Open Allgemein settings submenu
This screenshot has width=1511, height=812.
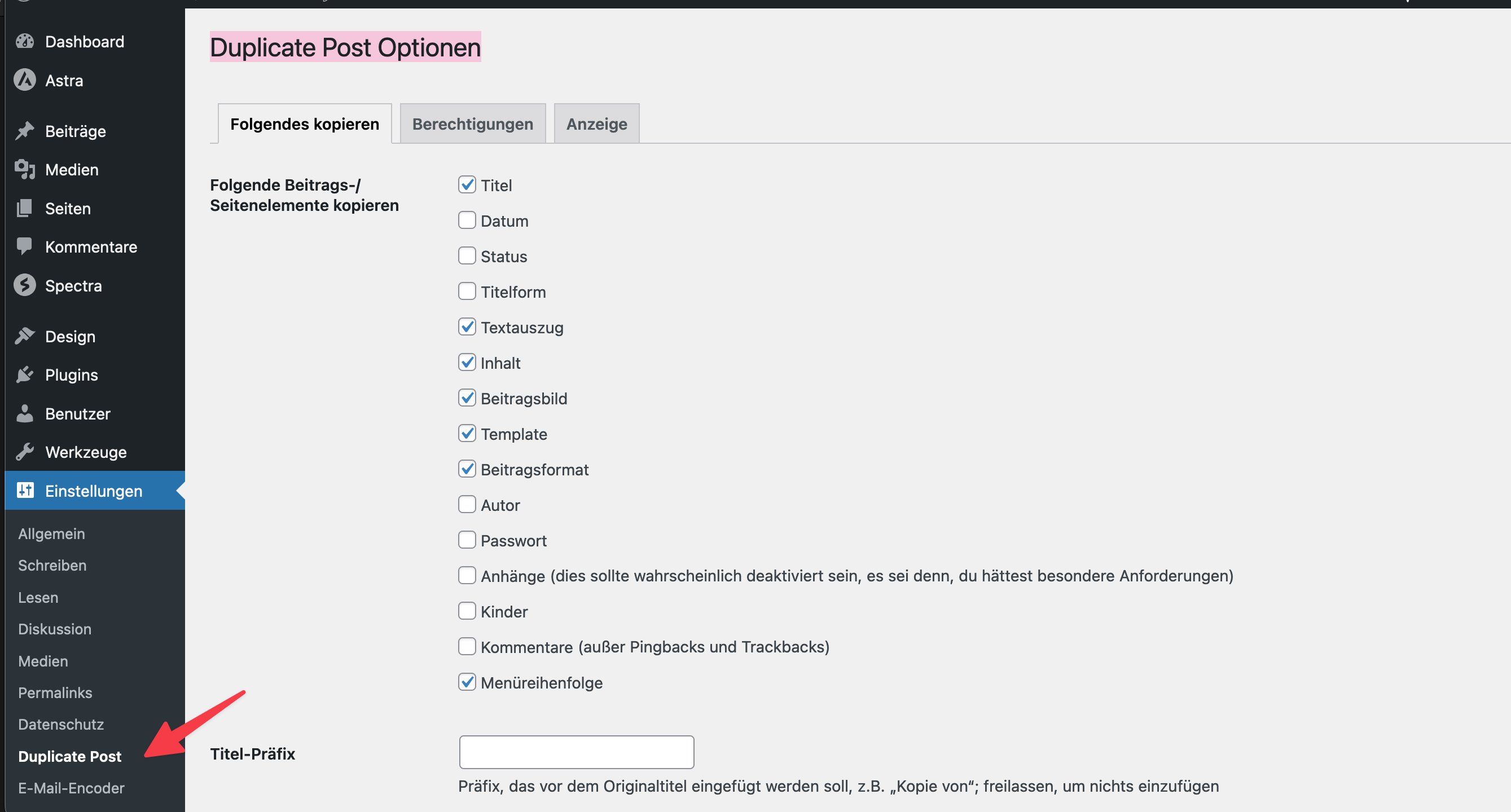pyautogui.click(x=51, y=533)
